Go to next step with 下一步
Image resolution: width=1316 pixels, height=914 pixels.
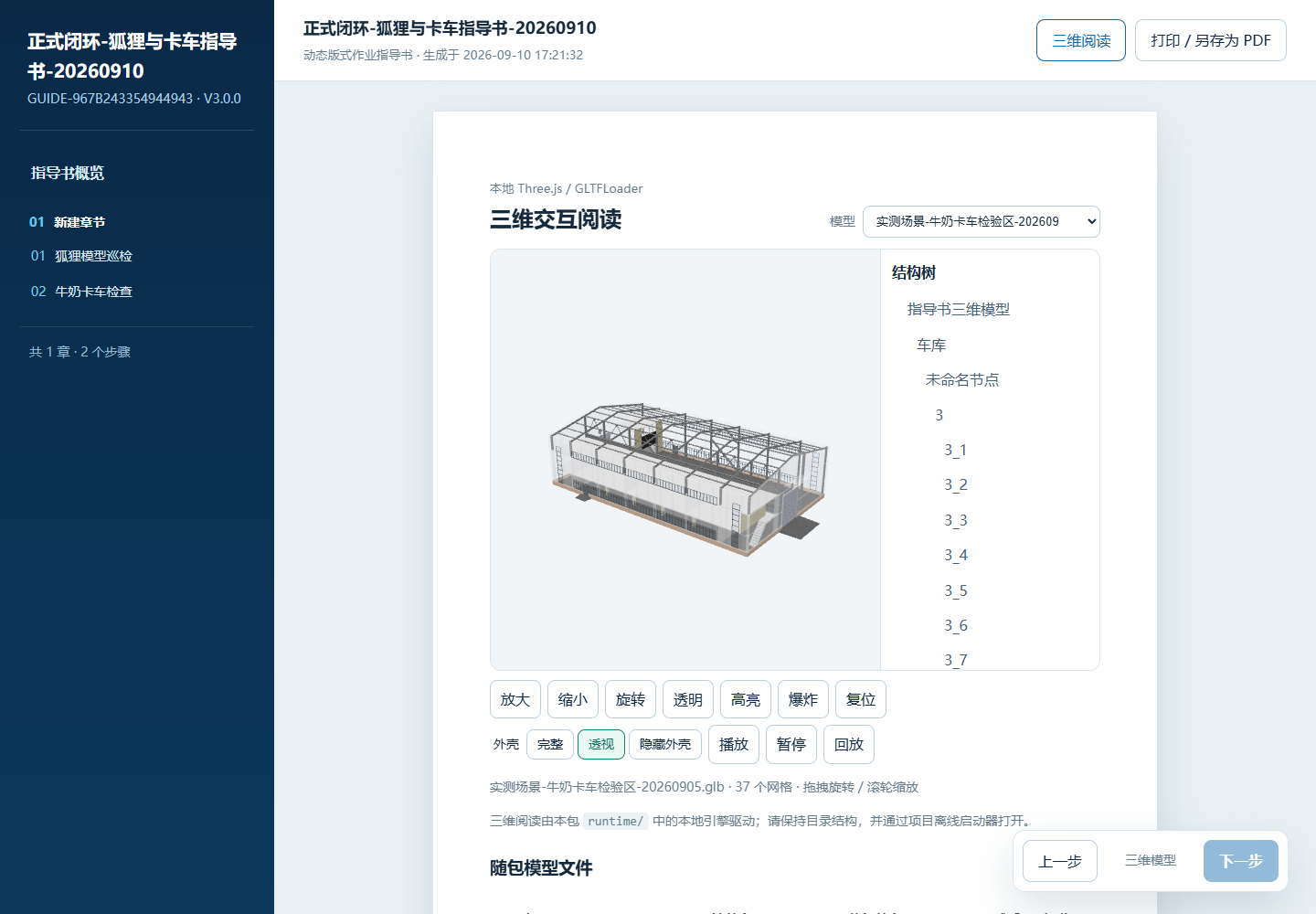1241,861
